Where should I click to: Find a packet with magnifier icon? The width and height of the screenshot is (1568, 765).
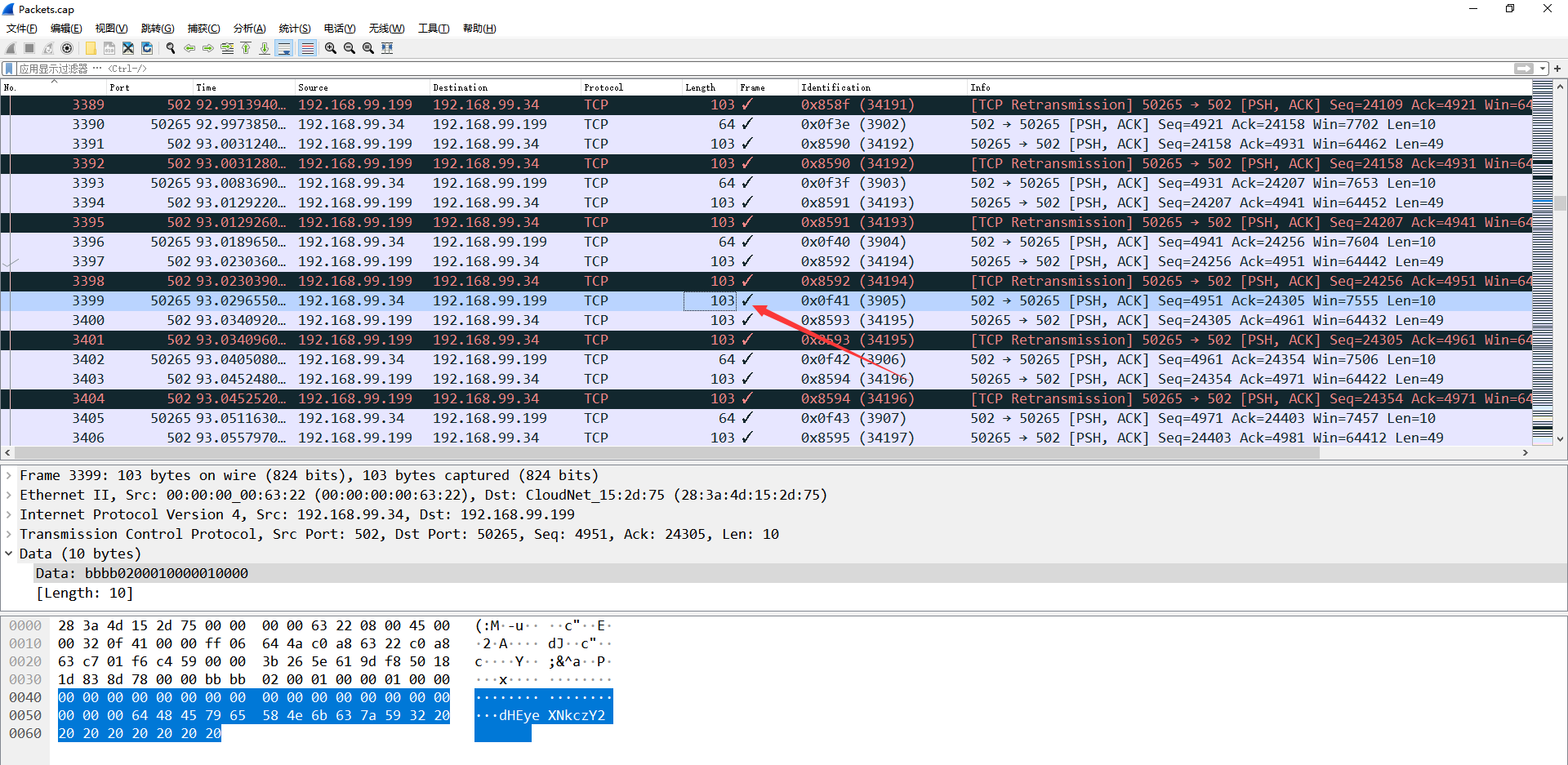coord(171,48)
